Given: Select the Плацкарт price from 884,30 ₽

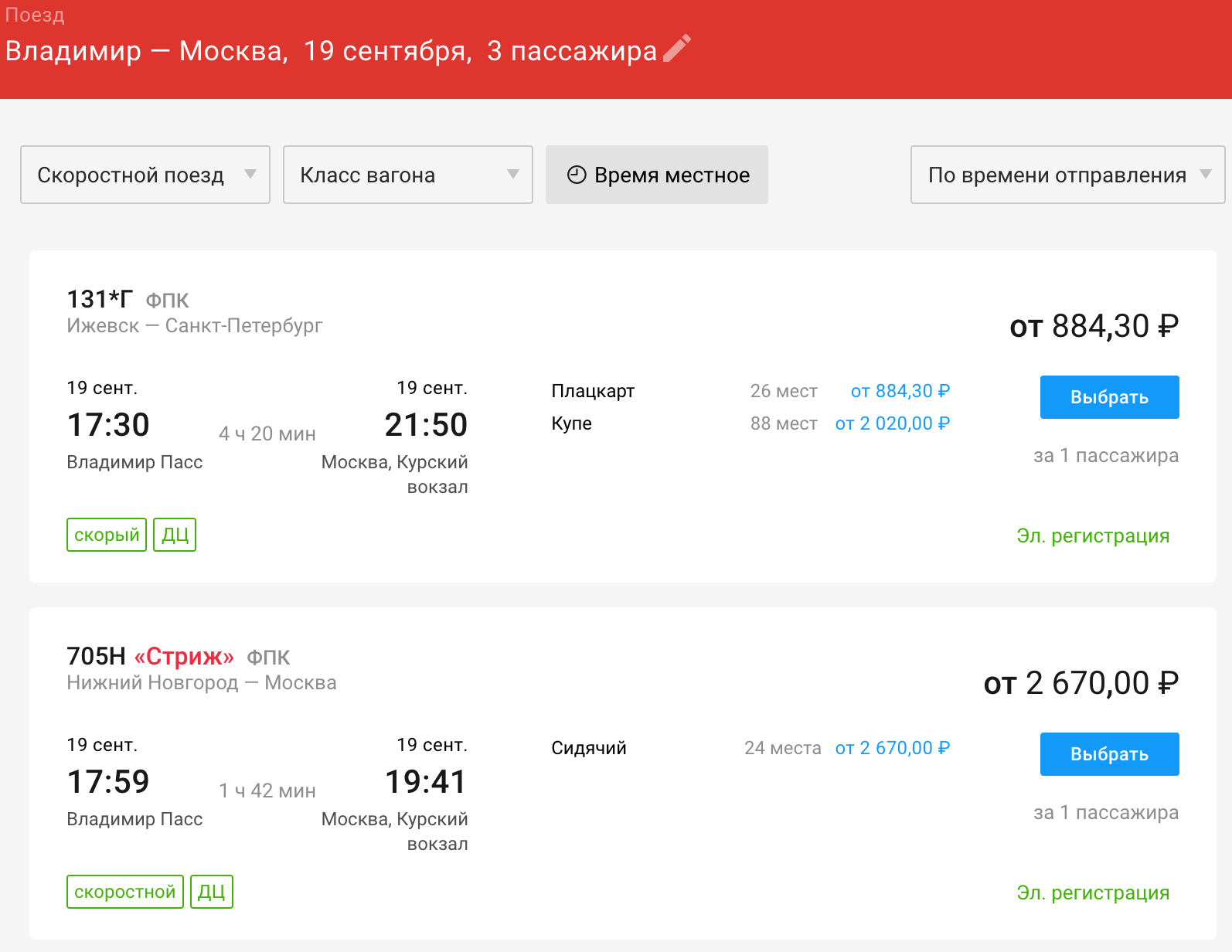Looking at the screenshot, I should pyautogui.click(x=900, y=391).
